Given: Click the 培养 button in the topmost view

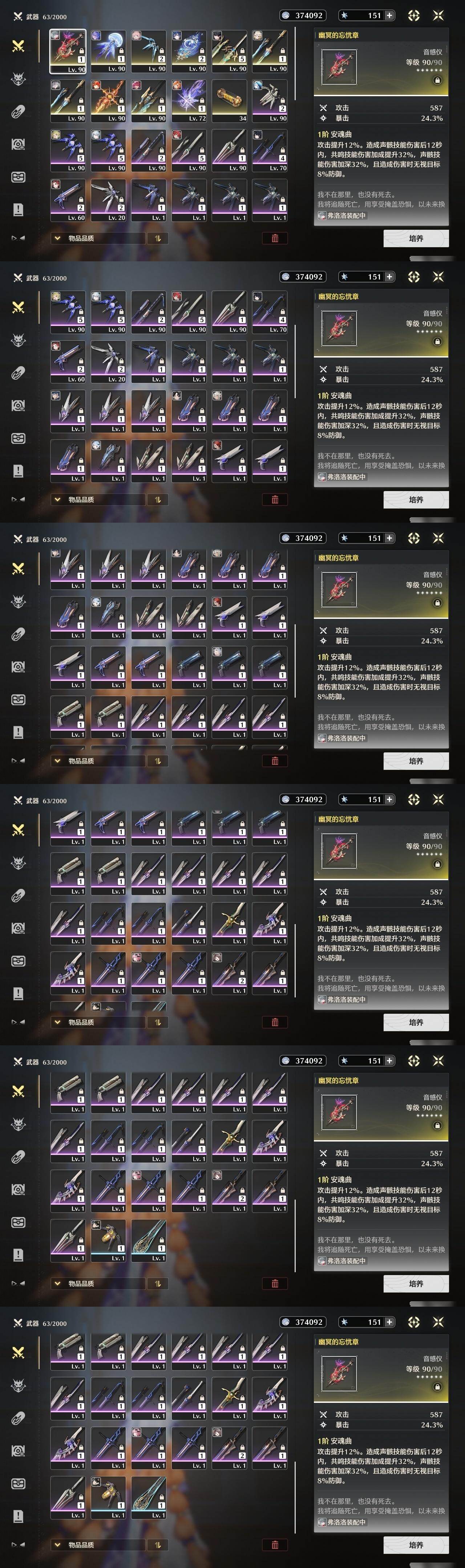Looking at the screenshot, I should (416, 238).
